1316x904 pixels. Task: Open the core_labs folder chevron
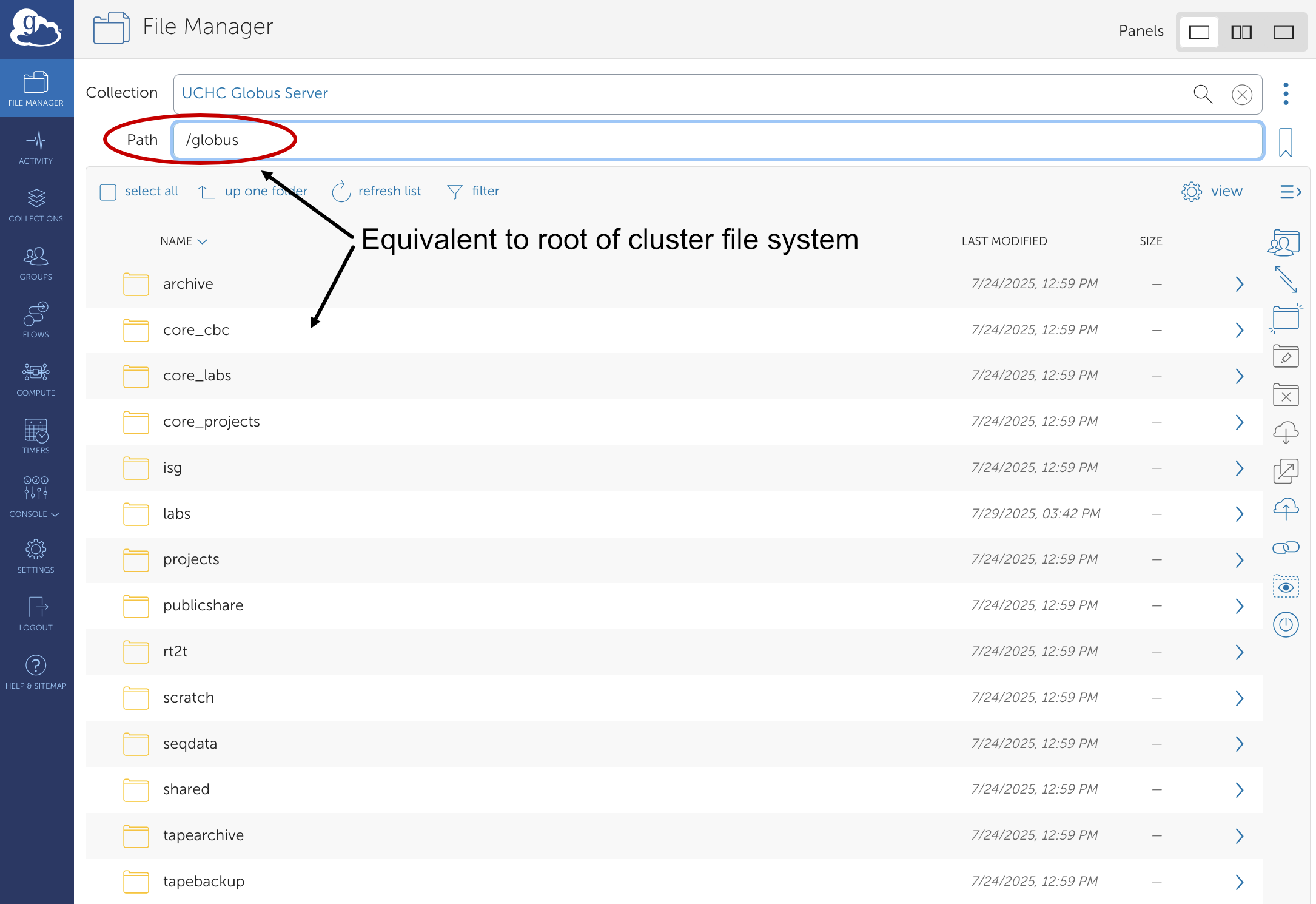point(1239,376)
